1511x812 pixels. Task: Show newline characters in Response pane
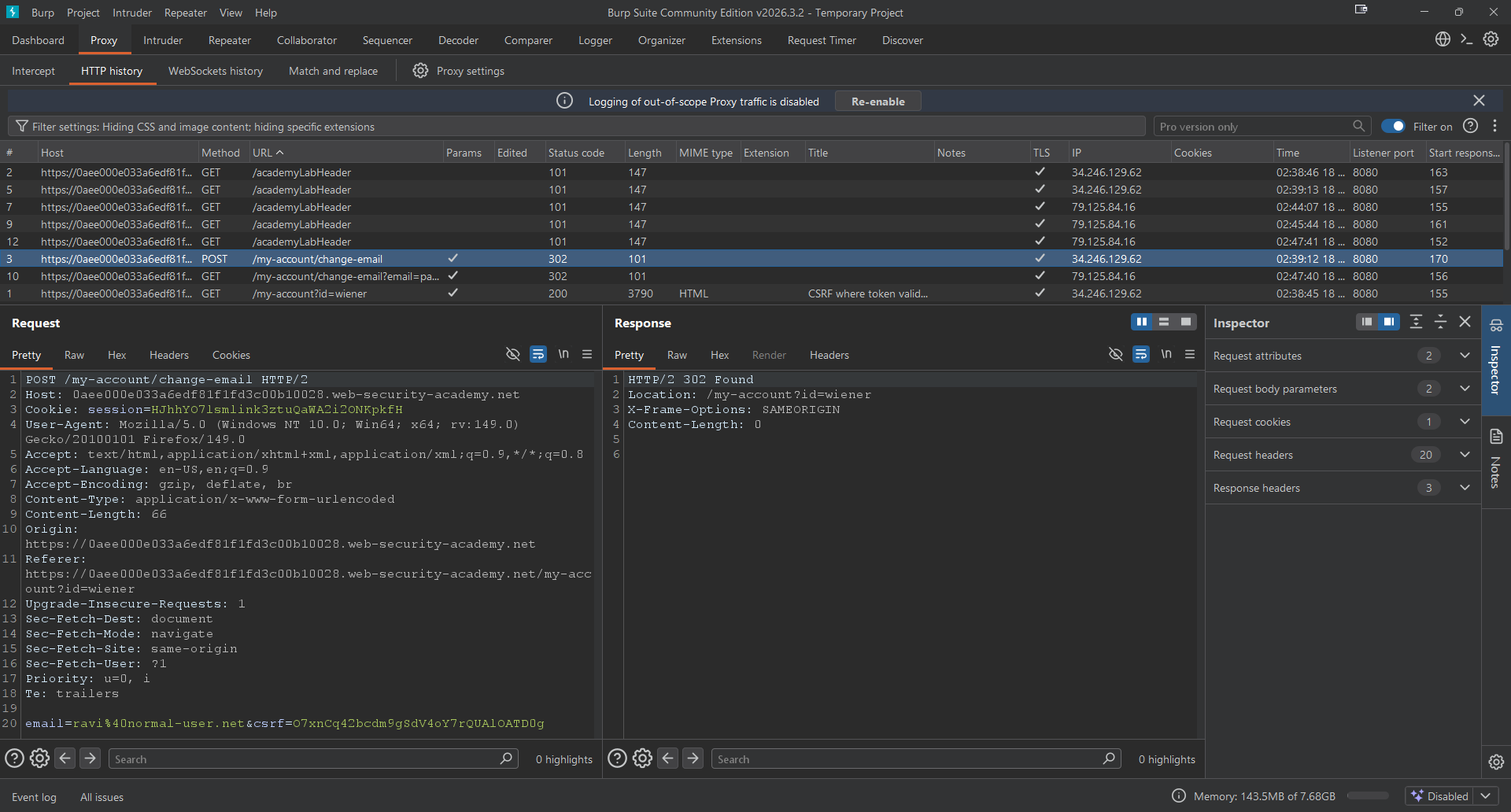click(1166, 354)
